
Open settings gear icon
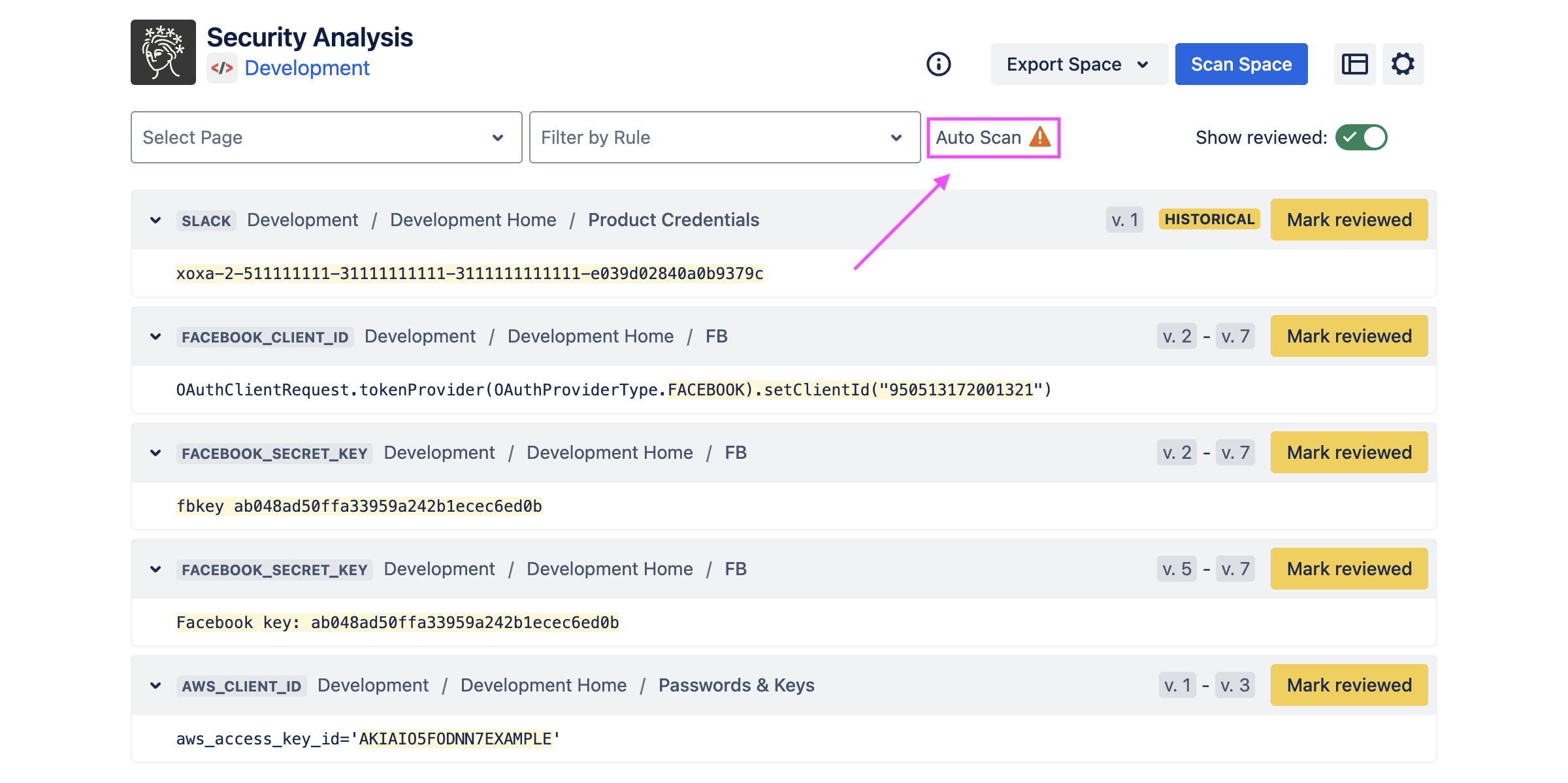pos(1403,64)
